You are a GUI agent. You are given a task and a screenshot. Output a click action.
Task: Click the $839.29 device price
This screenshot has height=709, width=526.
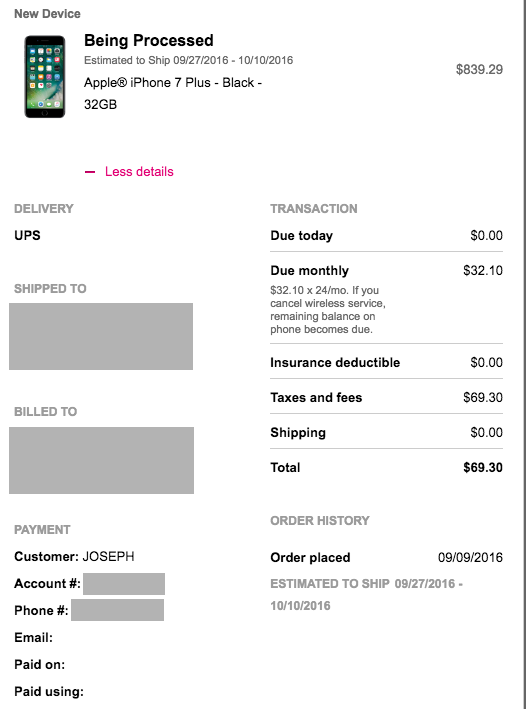479,69
